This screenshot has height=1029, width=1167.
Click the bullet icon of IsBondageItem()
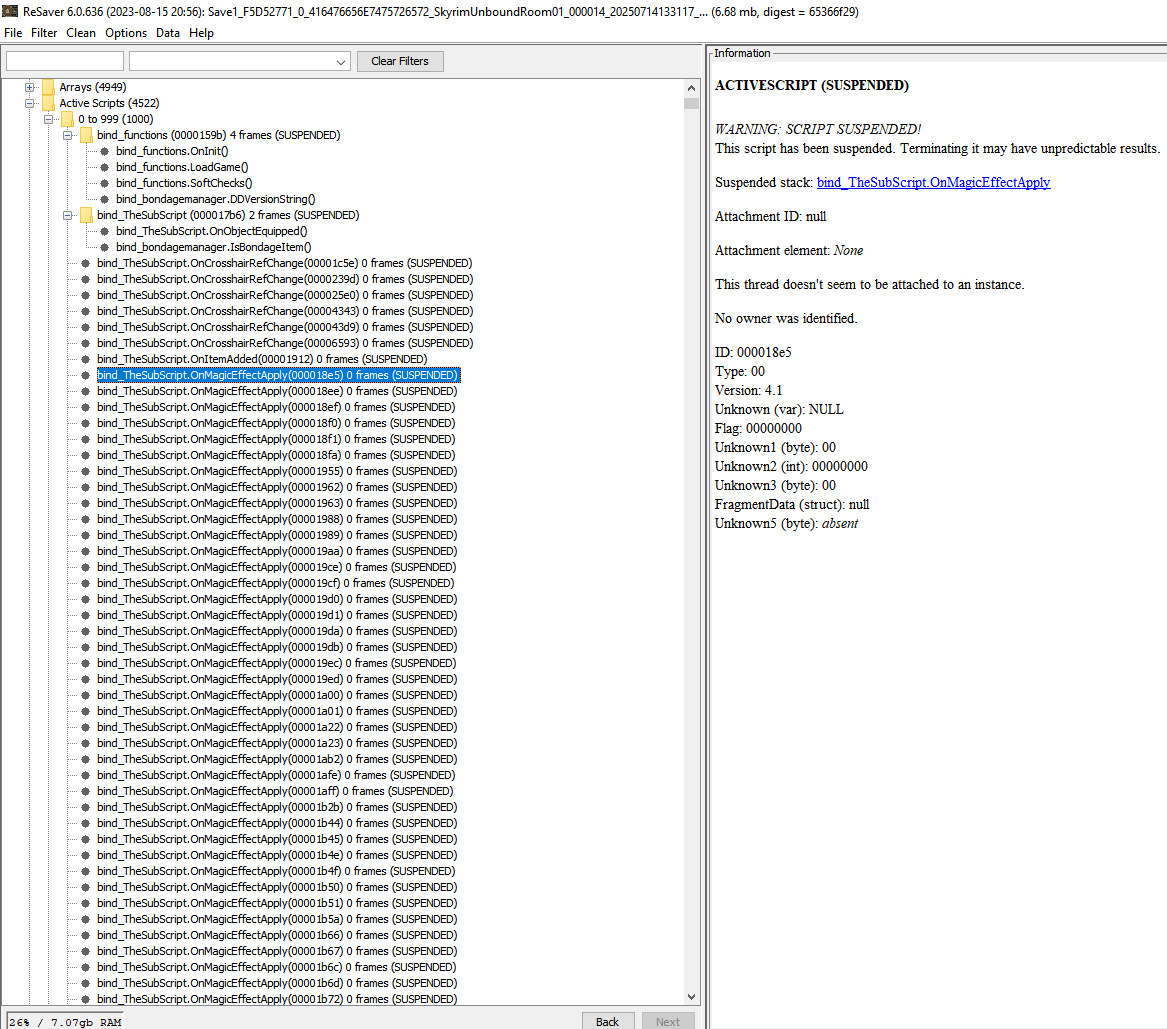(104, 247)
